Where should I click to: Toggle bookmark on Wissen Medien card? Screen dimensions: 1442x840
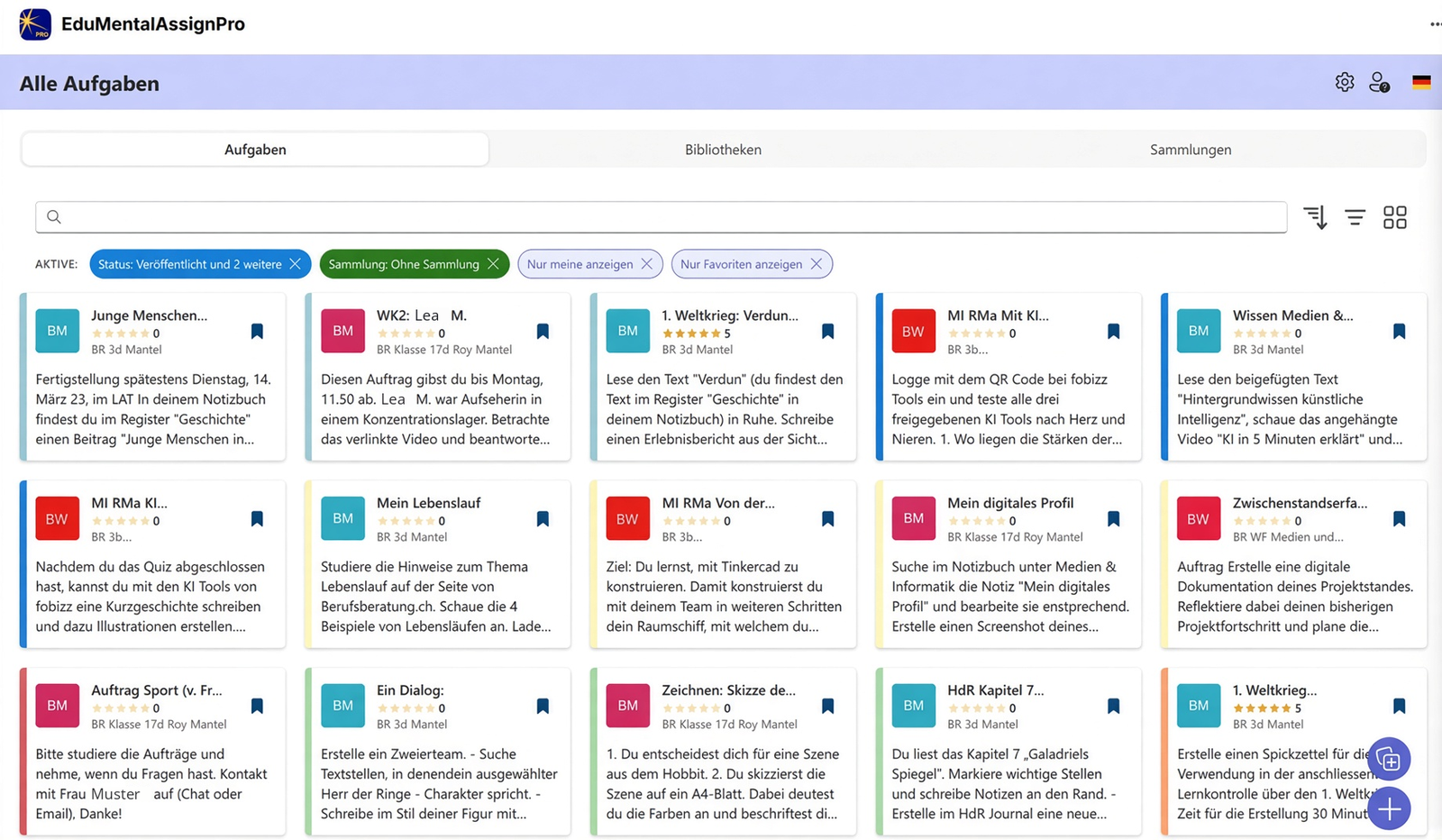pyautogui.click(x=1399, y=332)
